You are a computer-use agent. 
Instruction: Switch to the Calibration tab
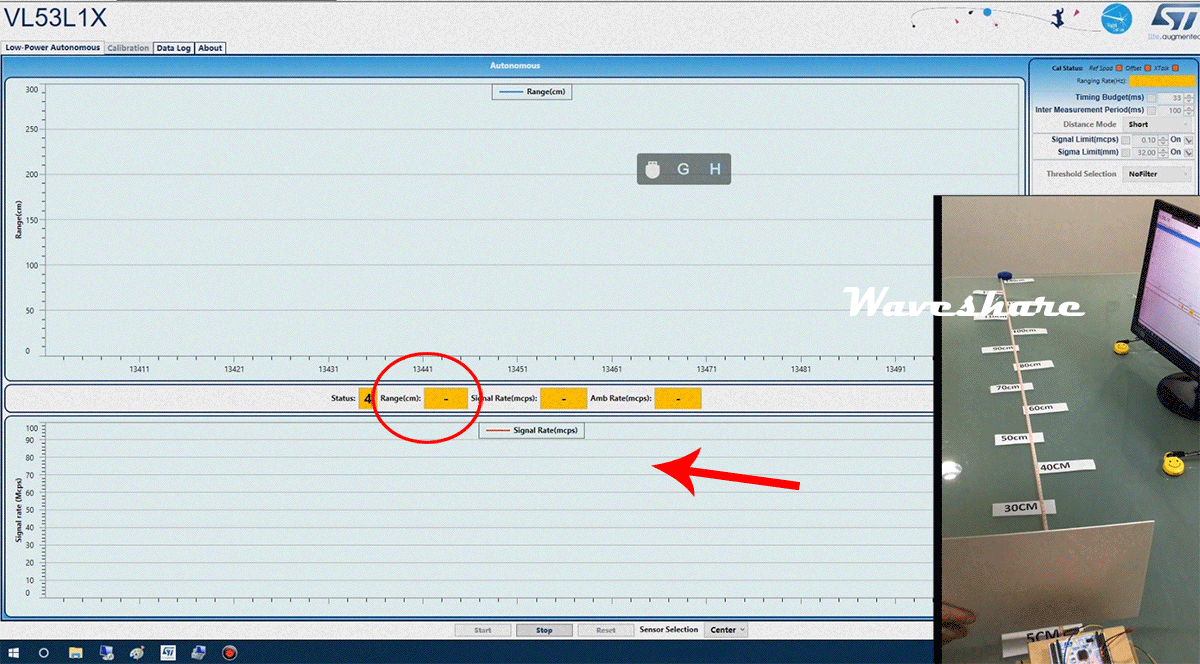tap(128, 47)
